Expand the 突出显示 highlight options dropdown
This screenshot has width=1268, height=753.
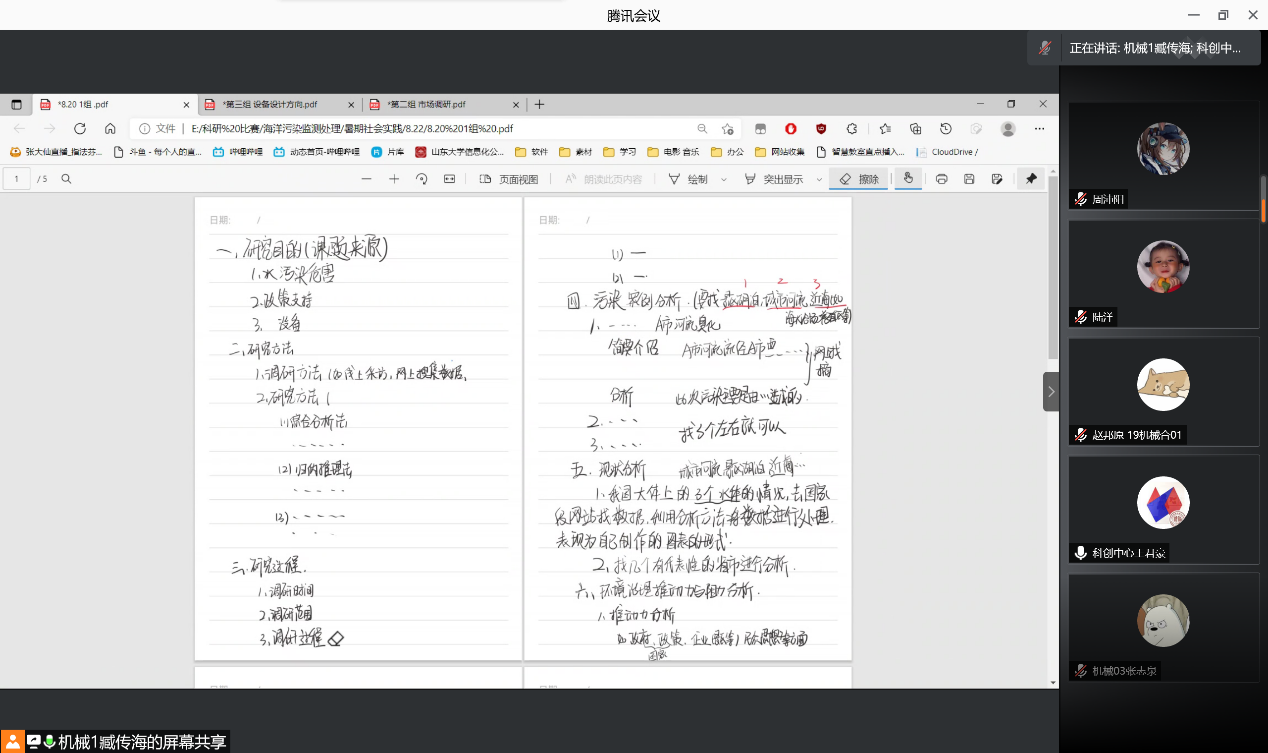click(820, 179)
